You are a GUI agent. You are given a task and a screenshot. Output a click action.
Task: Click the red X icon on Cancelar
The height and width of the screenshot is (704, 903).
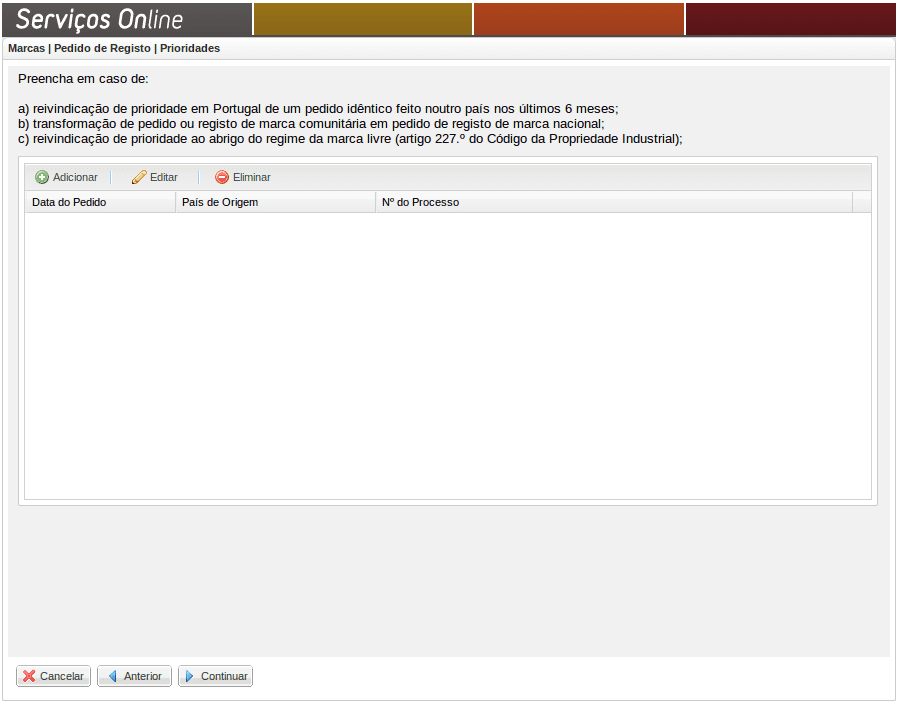coord(29,676)
